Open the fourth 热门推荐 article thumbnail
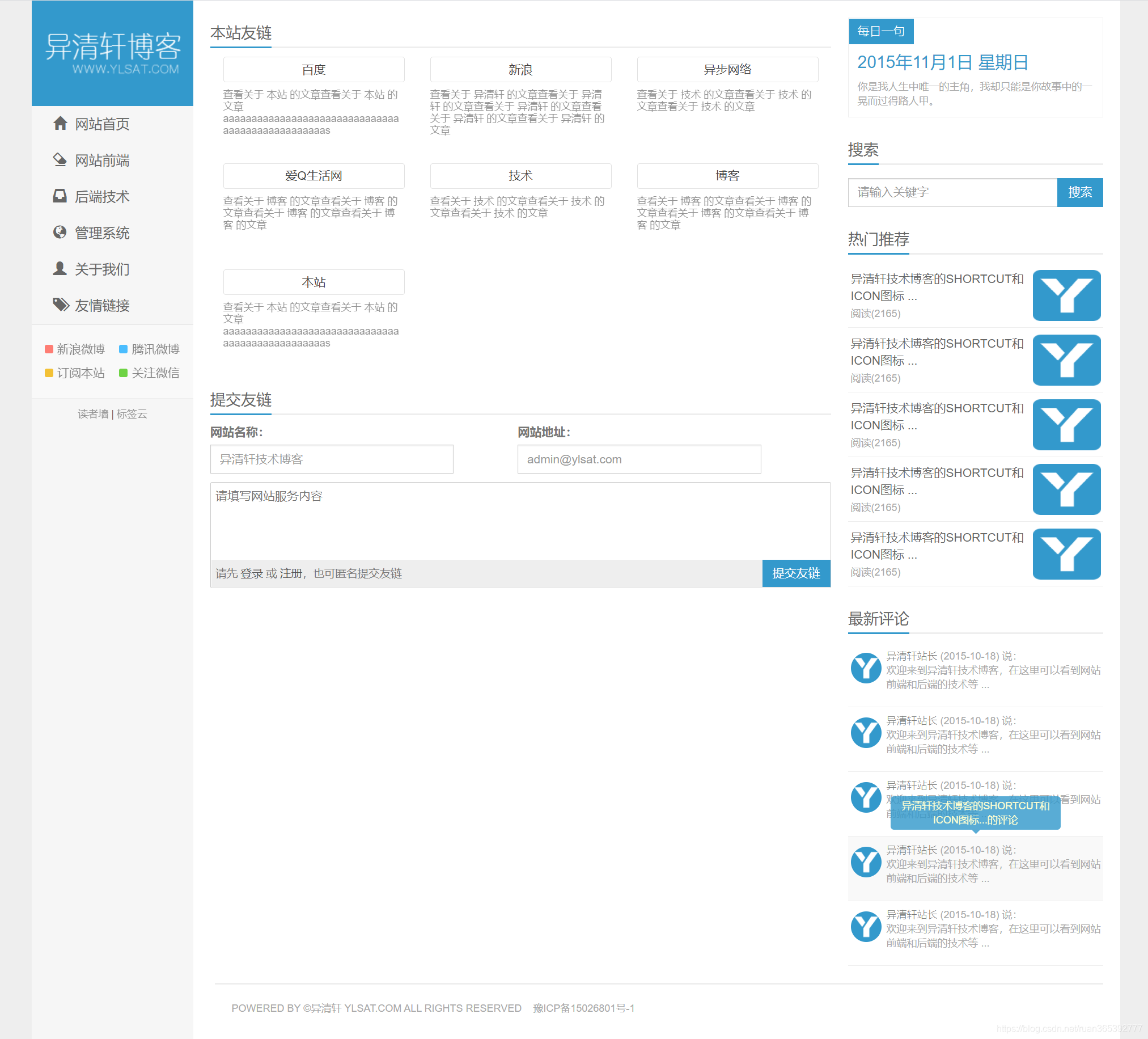The width and height of the screenshot is (1148, 1039). coord(1066,489)
